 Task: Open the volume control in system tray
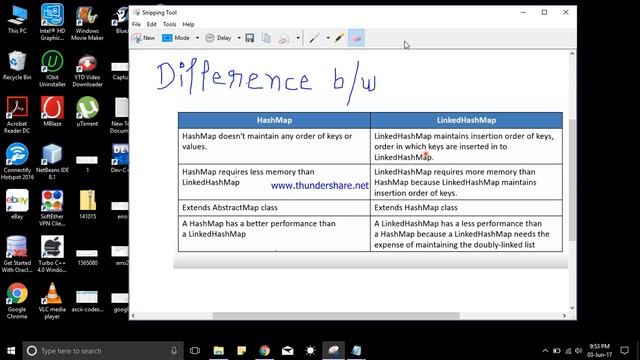[578, 351]
